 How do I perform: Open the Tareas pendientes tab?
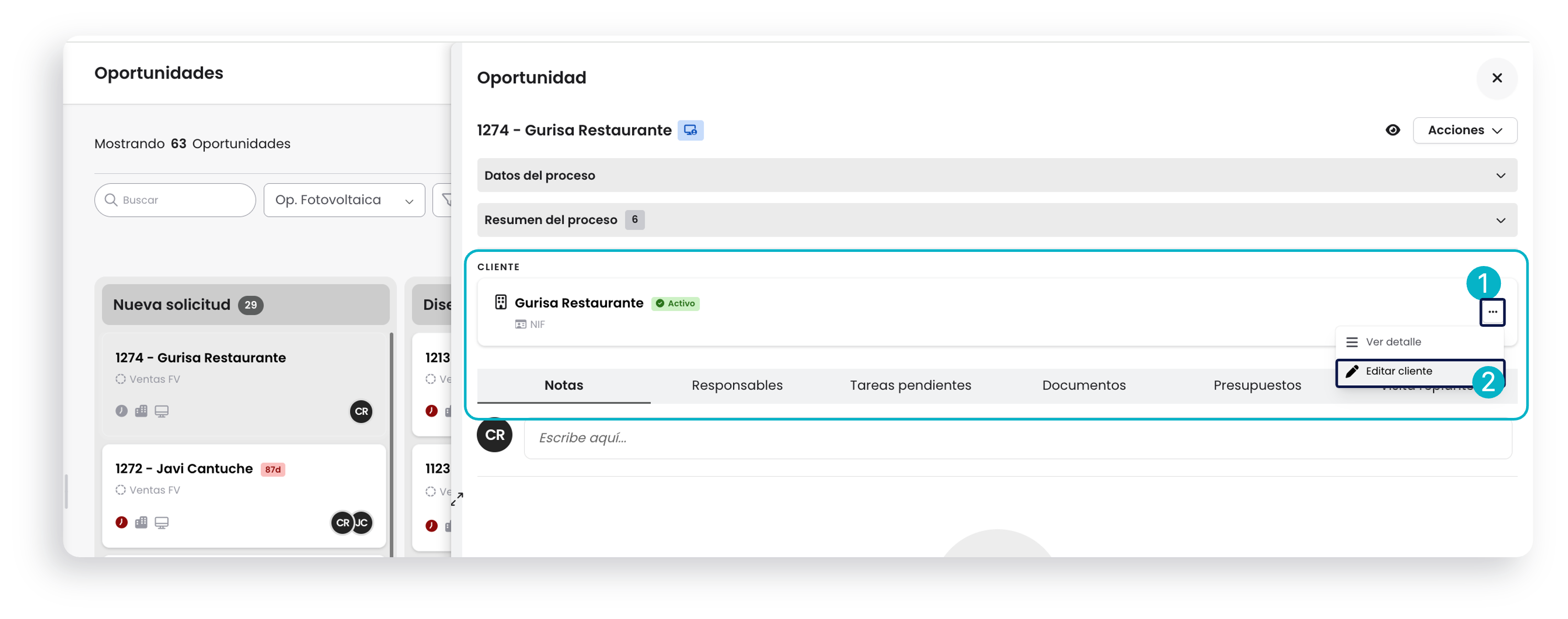point(910,385)
